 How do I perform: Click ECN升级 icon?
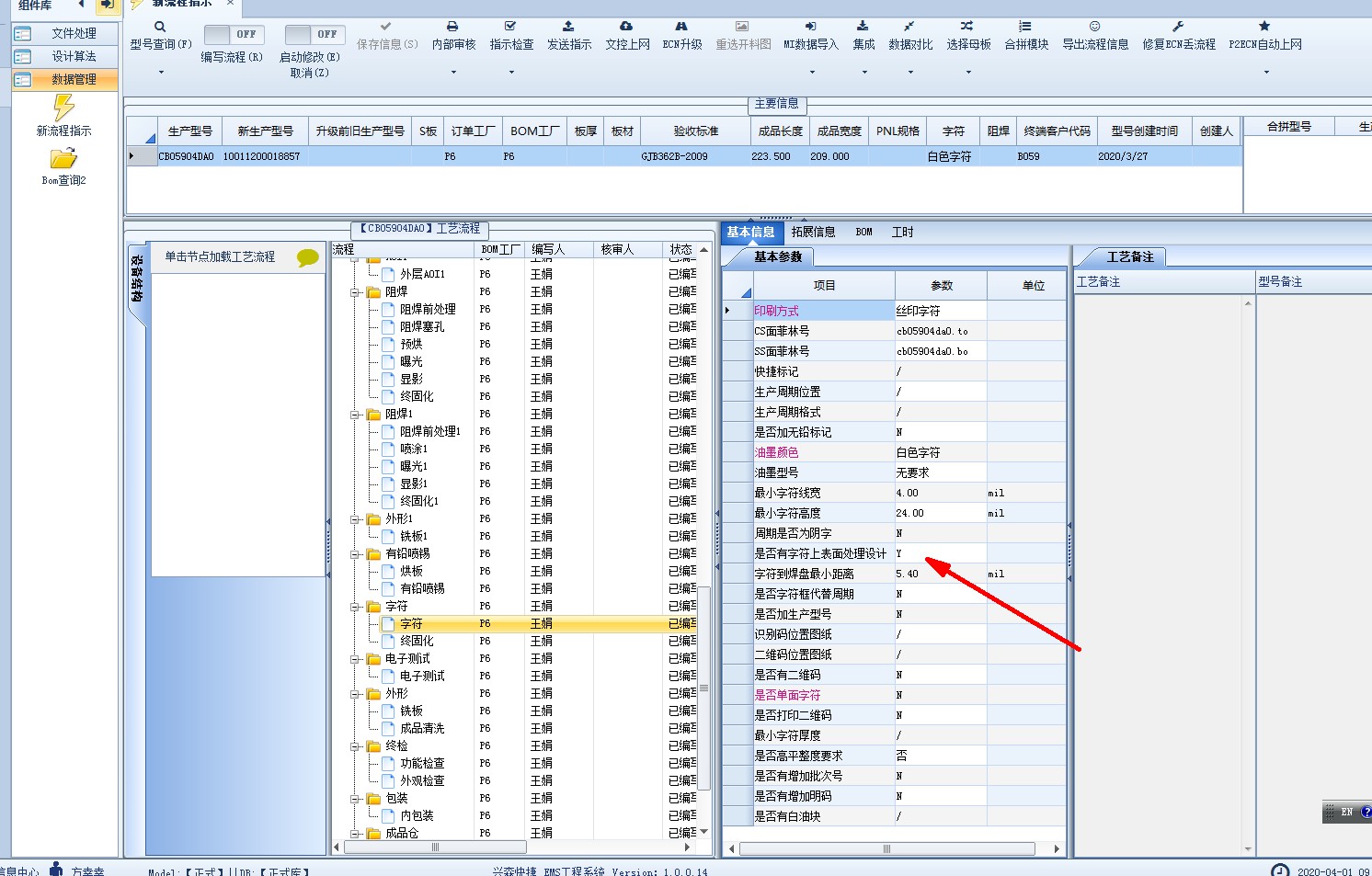(x=681, y=27)
